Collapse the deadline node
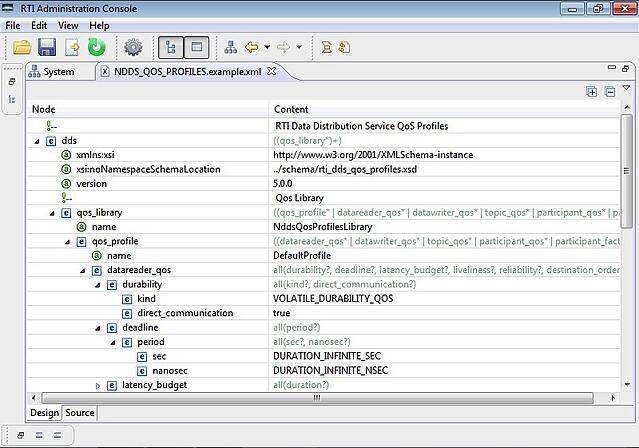639x448 pixels. [x=98, y=328]
